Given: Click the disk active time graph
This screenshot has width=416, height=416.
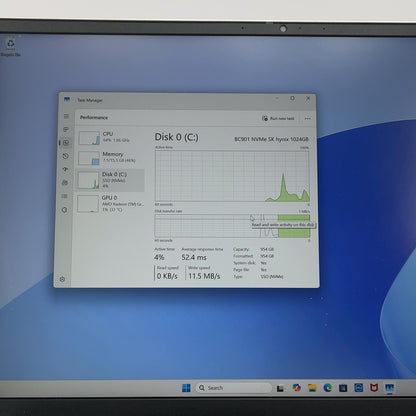Looking at the screenshot, I should tap(232, 176).
